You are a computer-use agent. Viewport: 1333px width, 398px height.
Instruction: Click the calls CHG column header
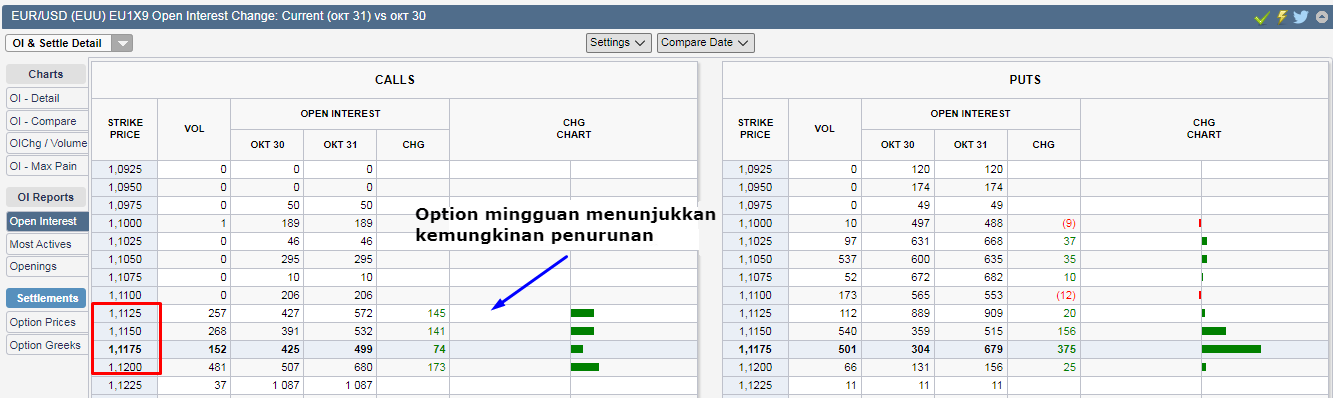pyautogui.click(x=413, y=145)
